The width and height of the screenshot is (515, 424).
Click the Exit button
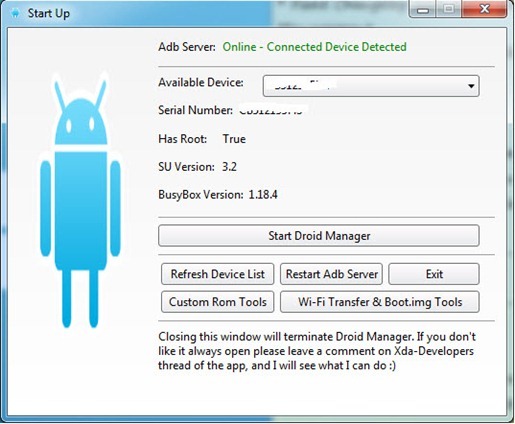click(x=434, y=274)
